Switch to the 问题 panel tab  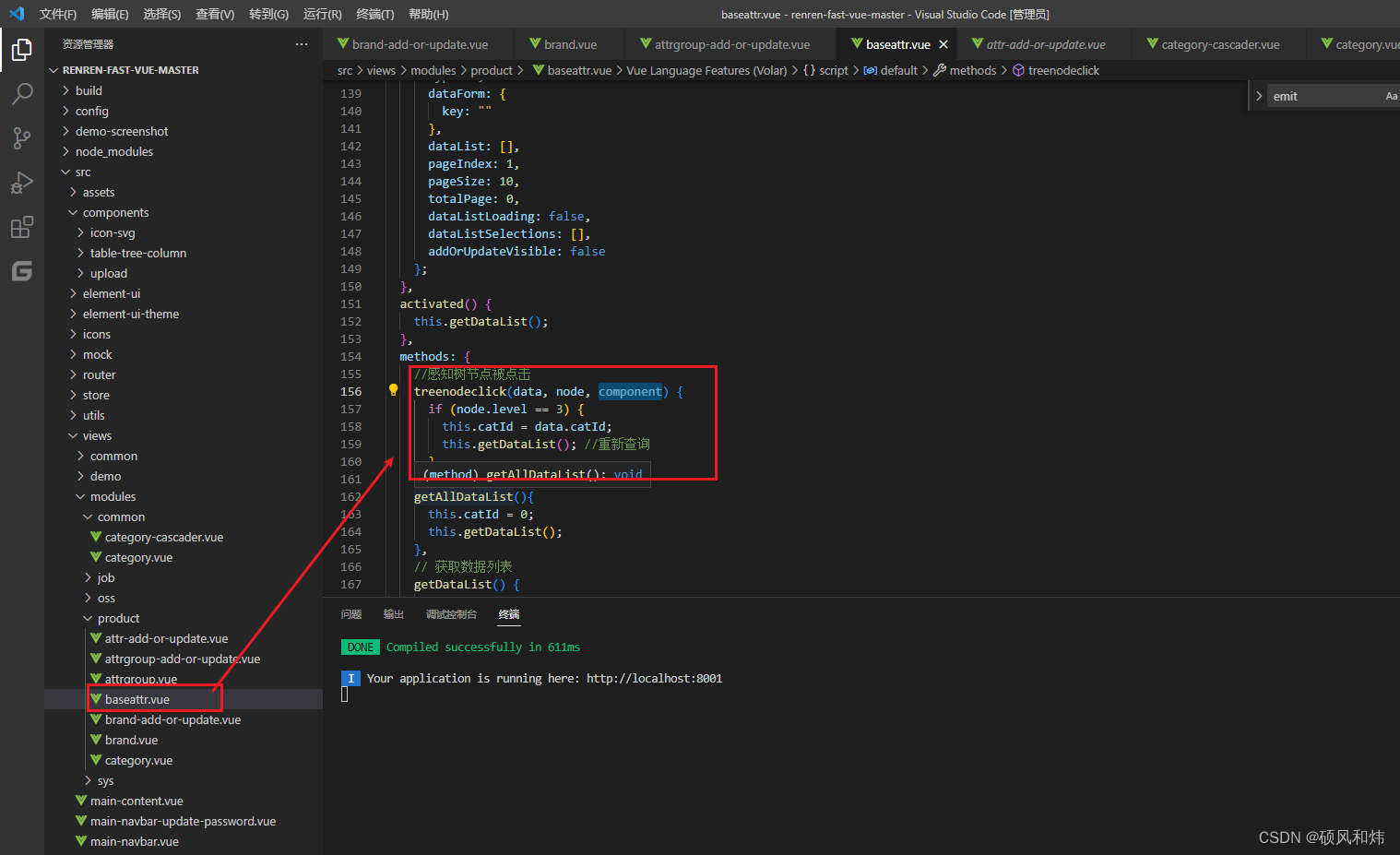[351, 614]
